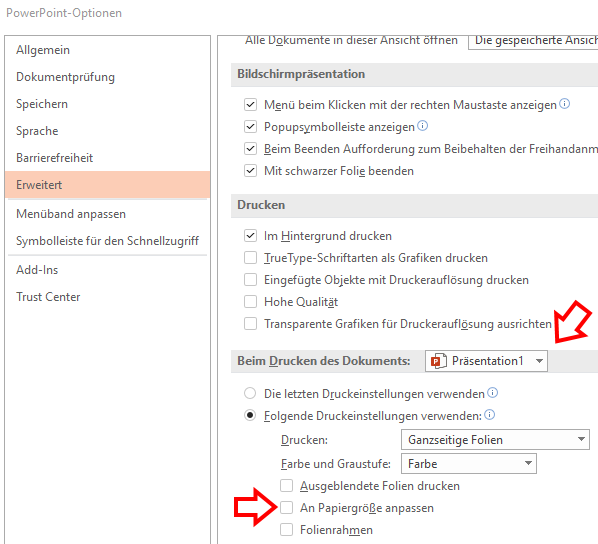
Task: Open the Präsentation1 document dropdown
Action: pyautogui.click(x=486, y=361)
